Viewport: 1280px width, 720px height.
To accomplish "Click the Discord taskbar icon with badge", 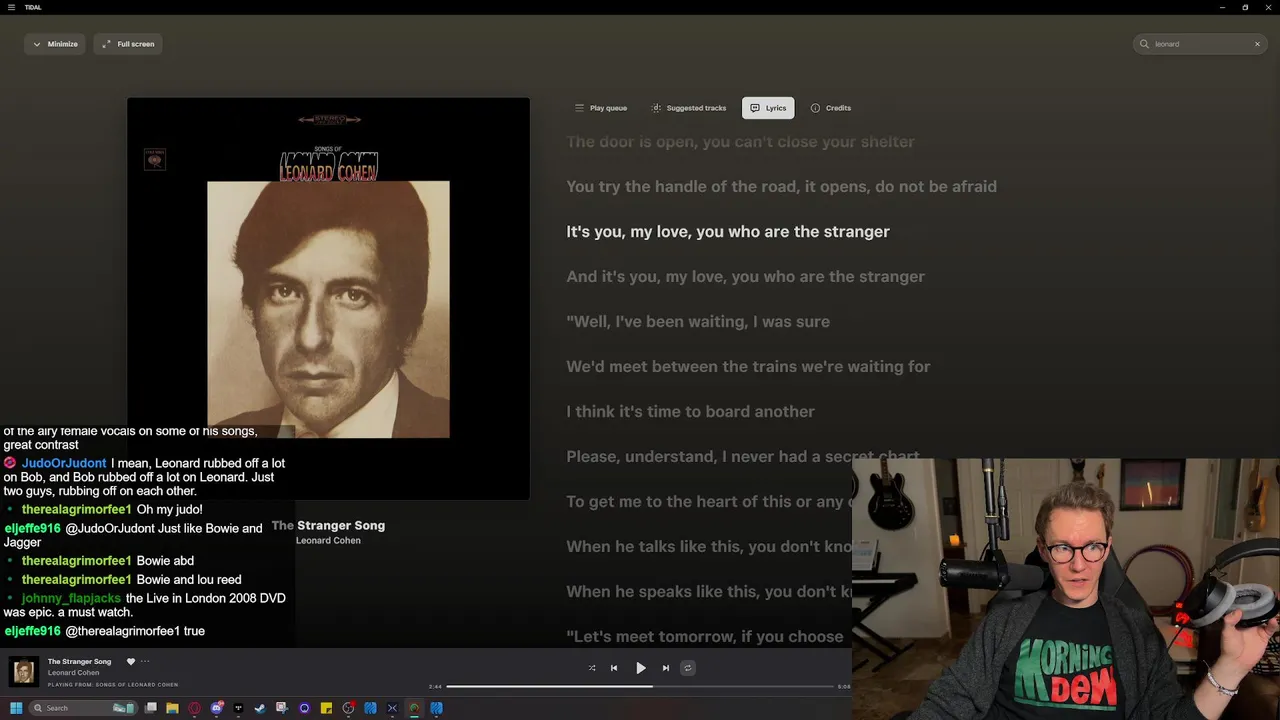I will [x=216, y=708].
